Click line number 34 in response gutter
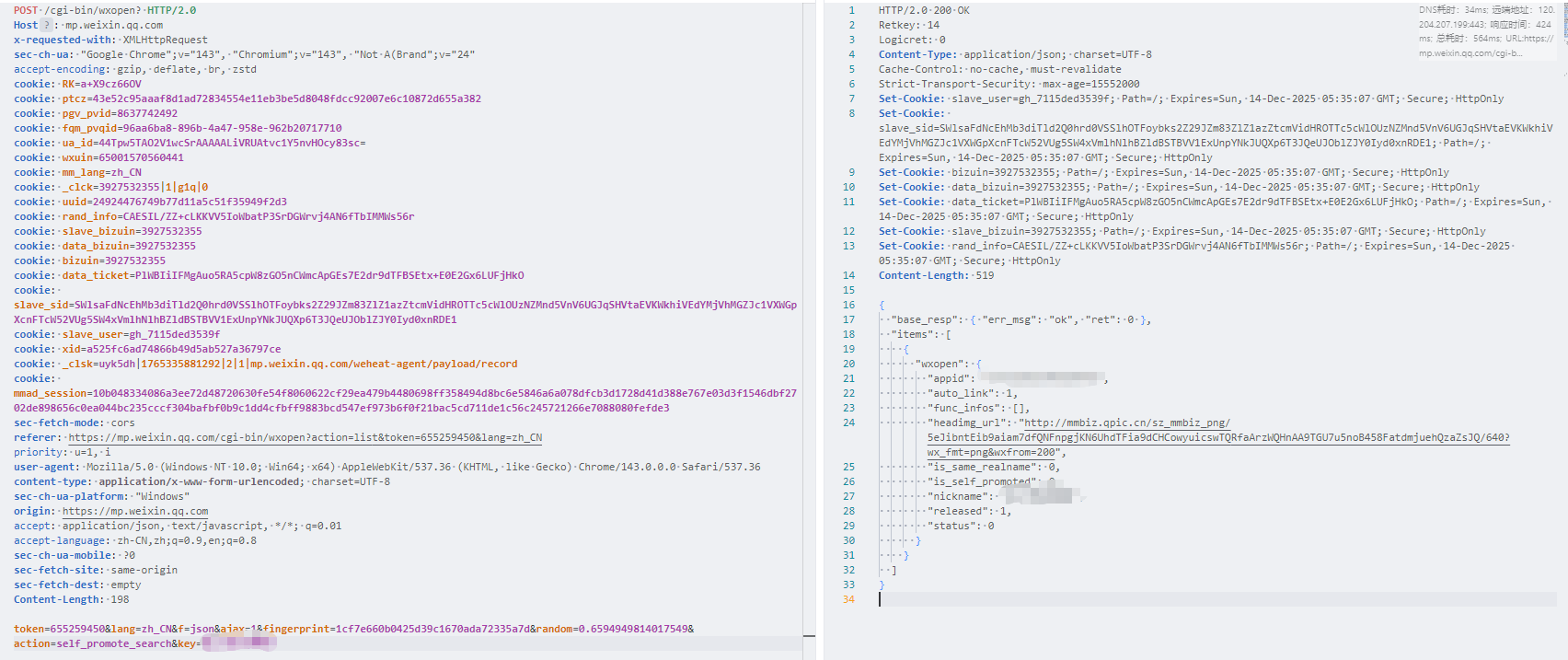1568x660 pixels. coord(848,599)
